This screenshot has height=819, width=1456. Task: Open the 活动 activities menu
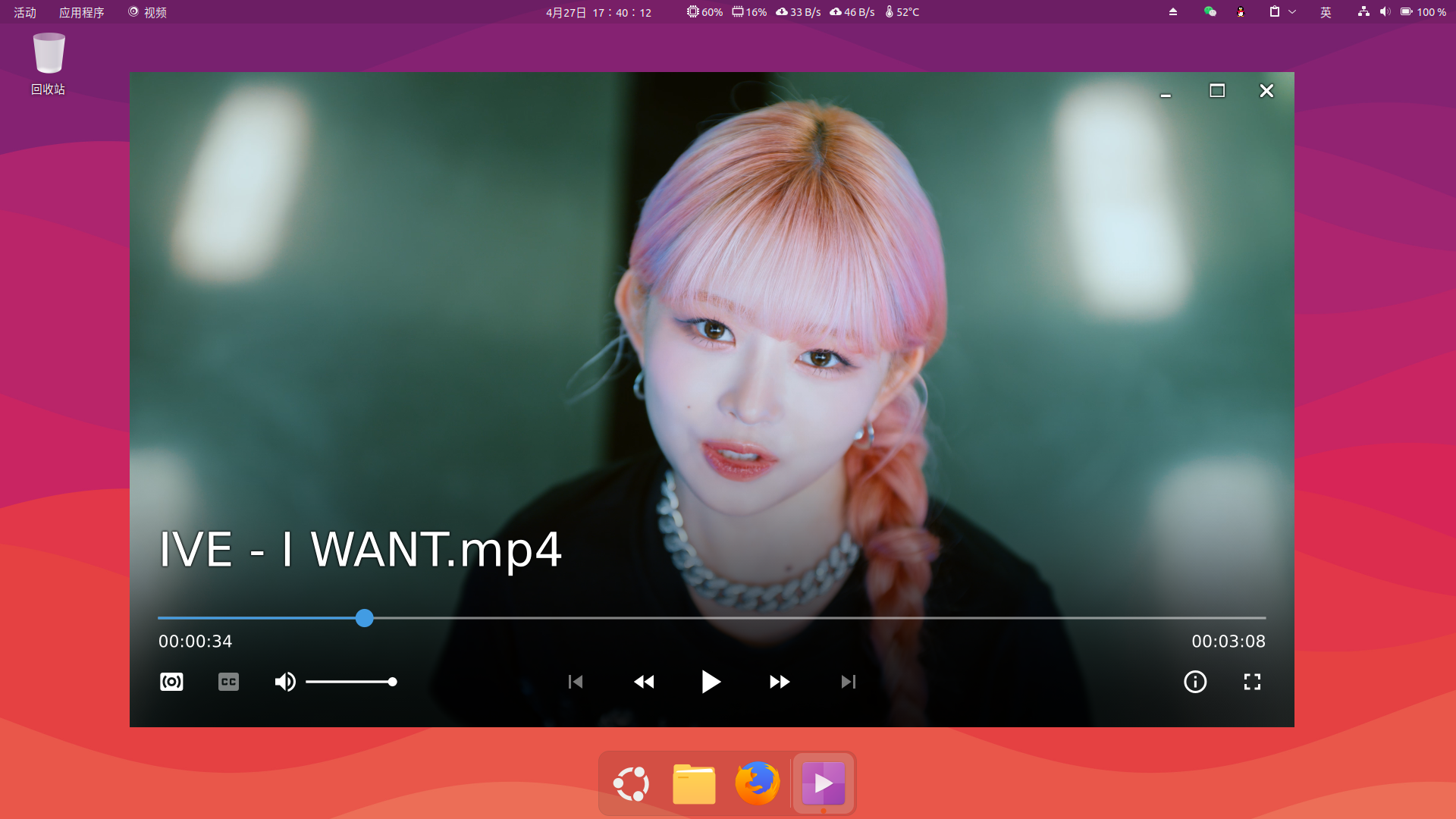coord(25,12)
